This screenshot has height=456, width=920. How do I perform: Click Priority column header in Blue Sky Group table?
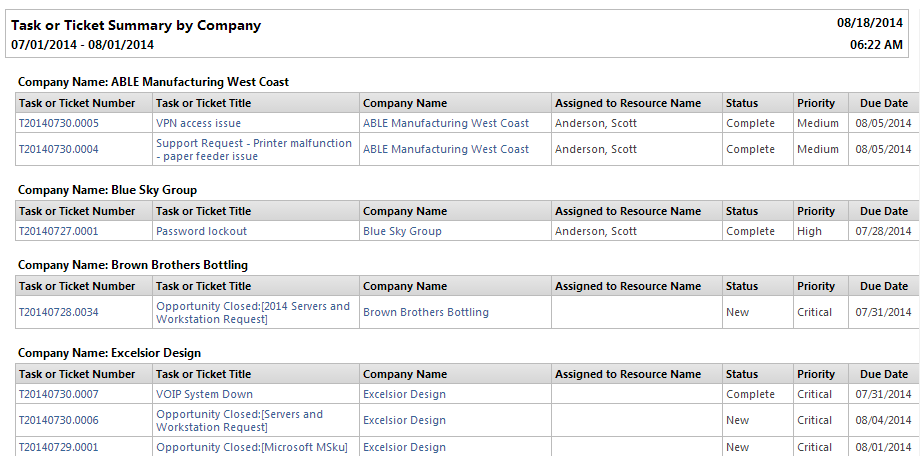pos(816,211)
